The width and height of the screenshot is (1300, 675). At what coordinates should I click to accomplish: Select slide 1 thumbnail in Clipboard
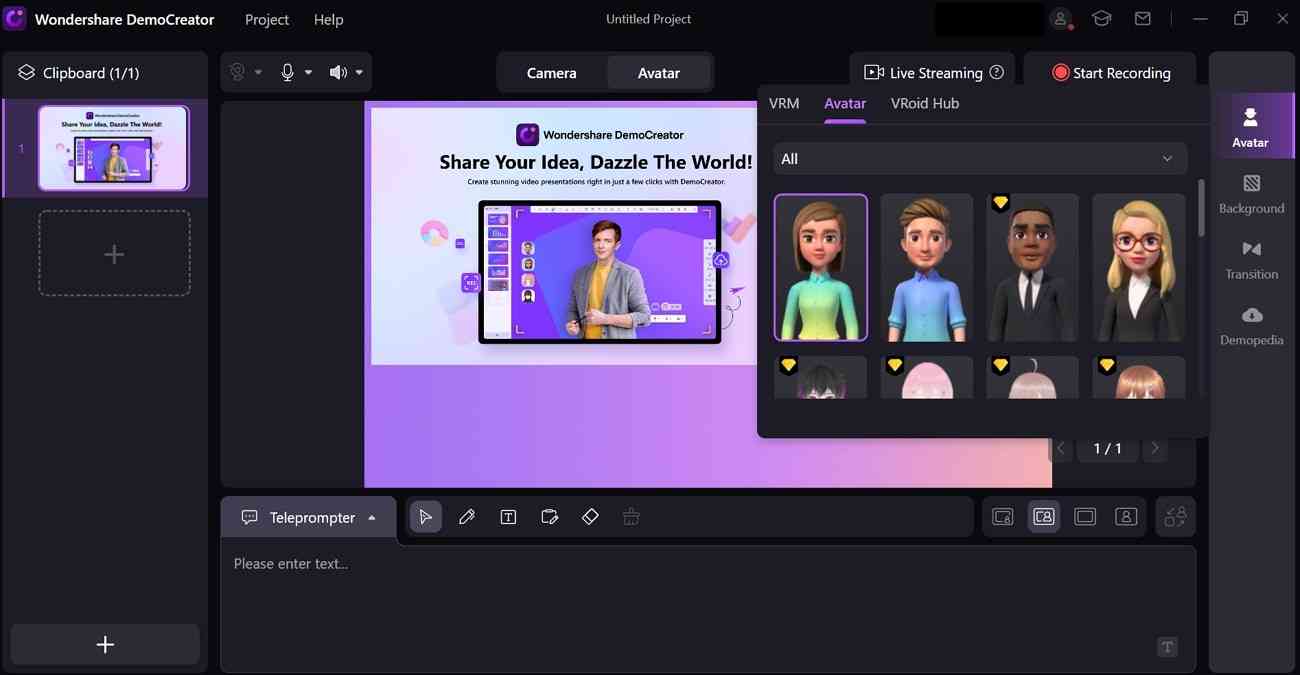pyautogui.click(x=113, y=148)
